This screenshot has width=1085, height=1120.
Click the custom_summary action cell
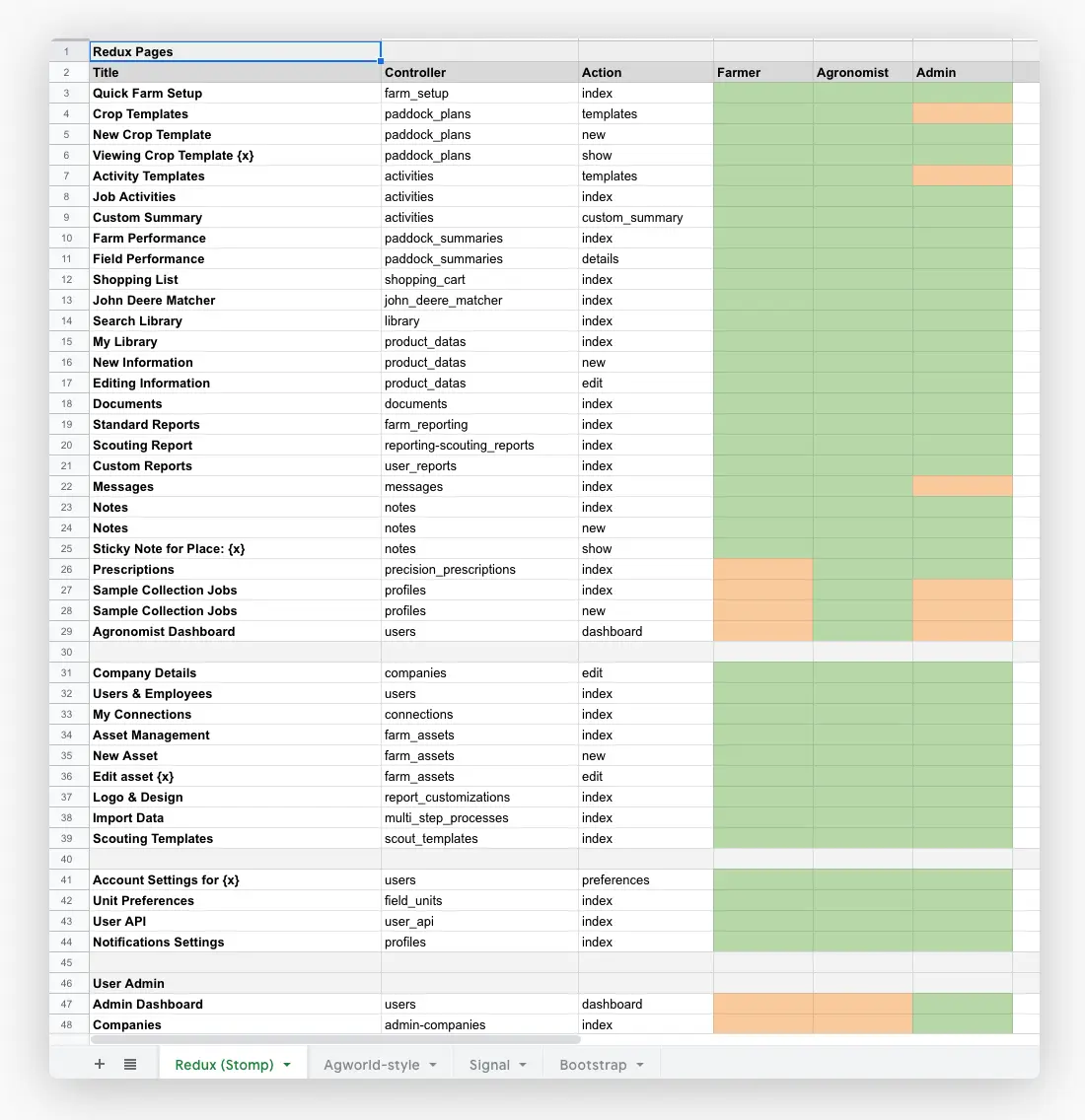coord(645,217)
